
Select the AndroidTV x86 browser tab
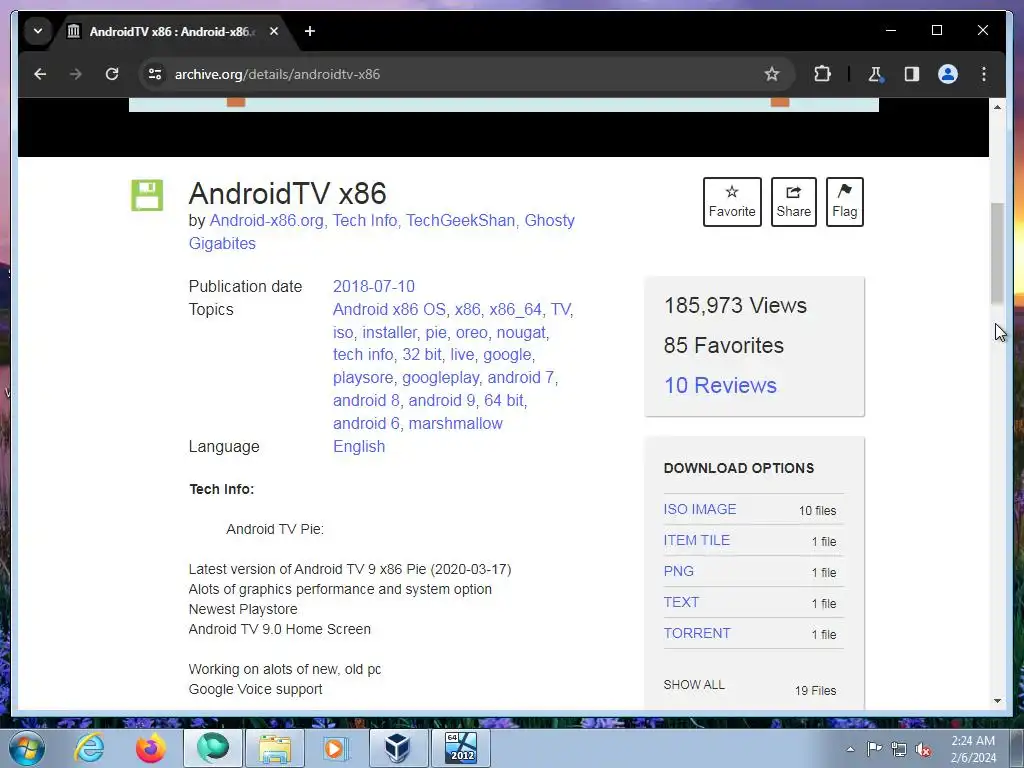coord(172,31)
